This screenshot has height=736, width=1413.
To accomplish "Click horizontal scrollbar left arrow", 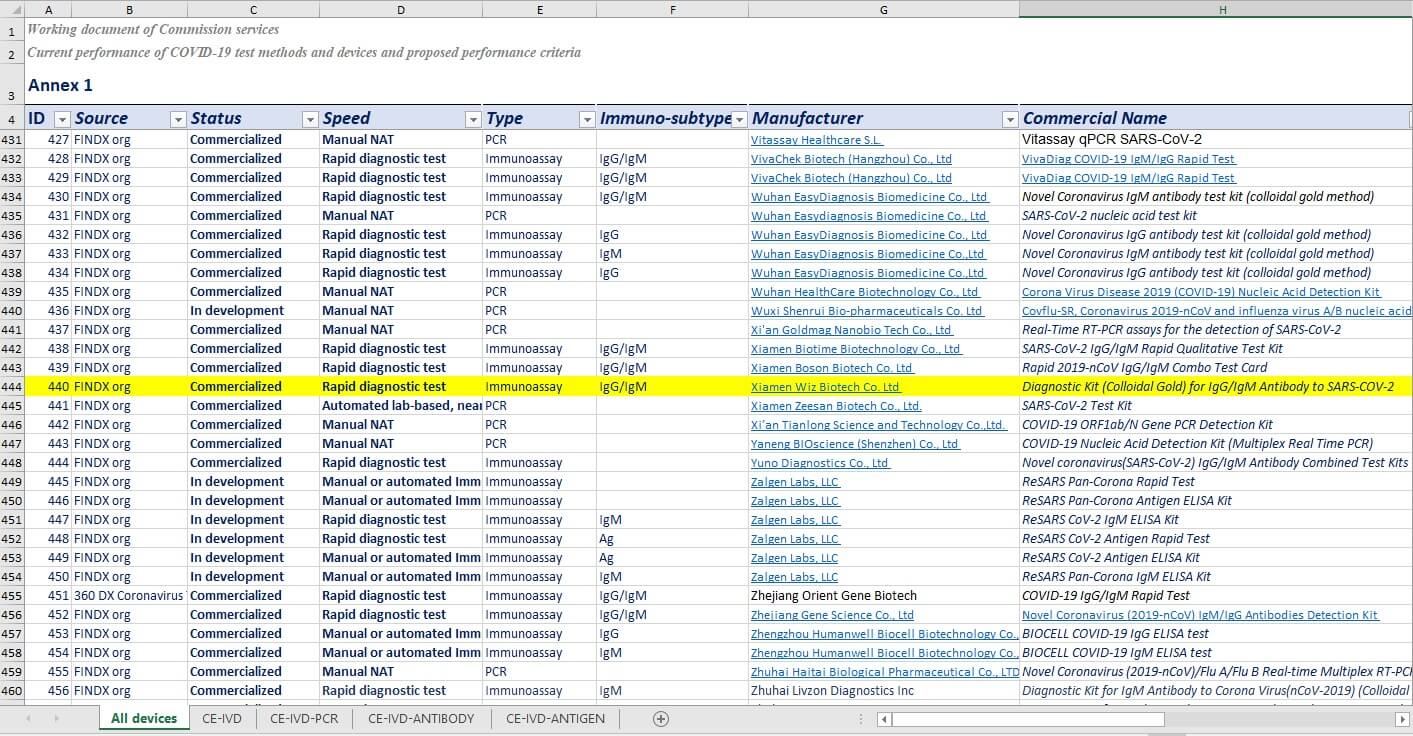I will (x=884, y=719).
